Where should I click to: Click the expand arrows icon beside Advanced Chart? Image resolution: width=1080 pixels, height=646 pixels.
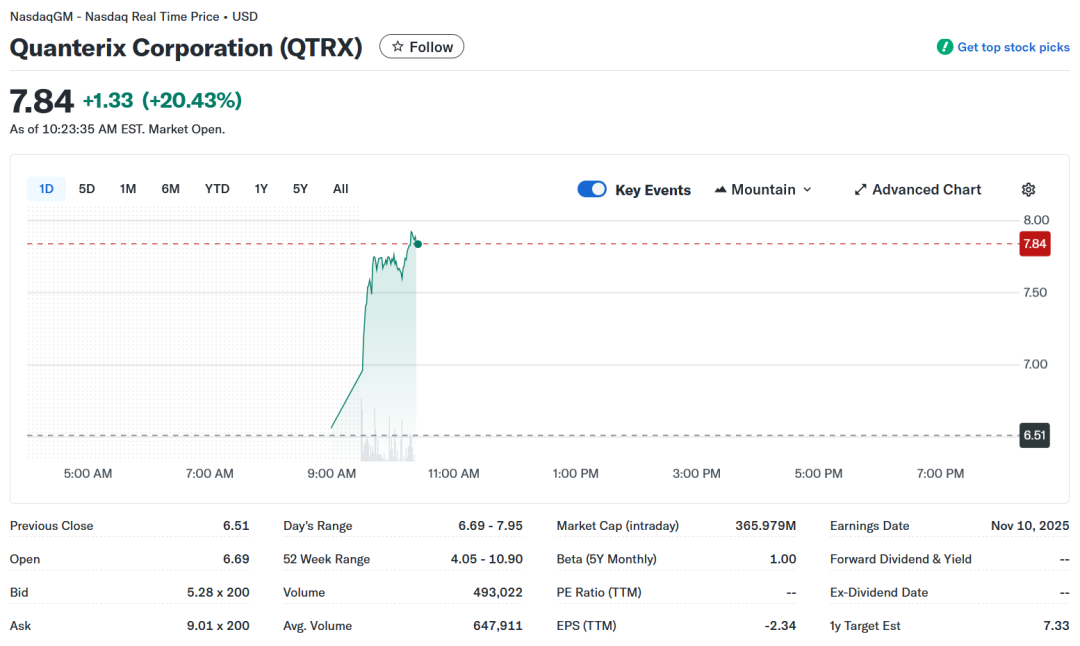tap(860, 190)
